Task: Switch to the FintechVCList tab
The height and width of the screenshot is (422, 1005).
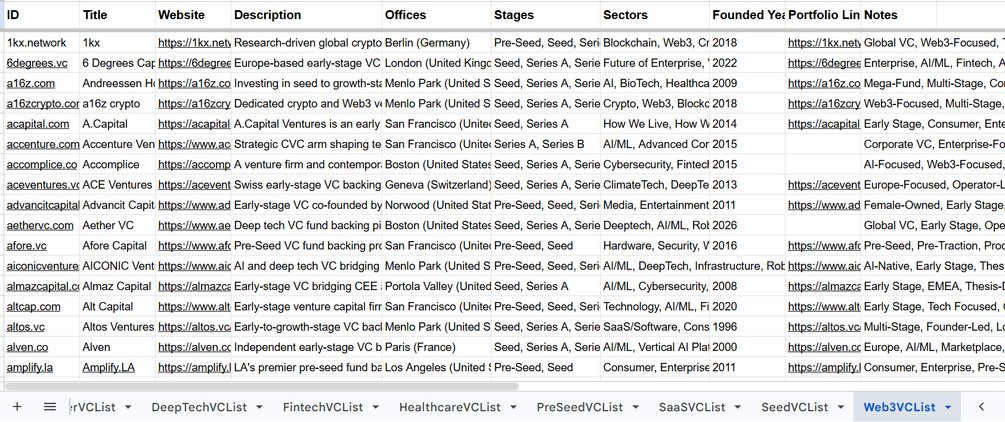Action: (x=323, y=407)
